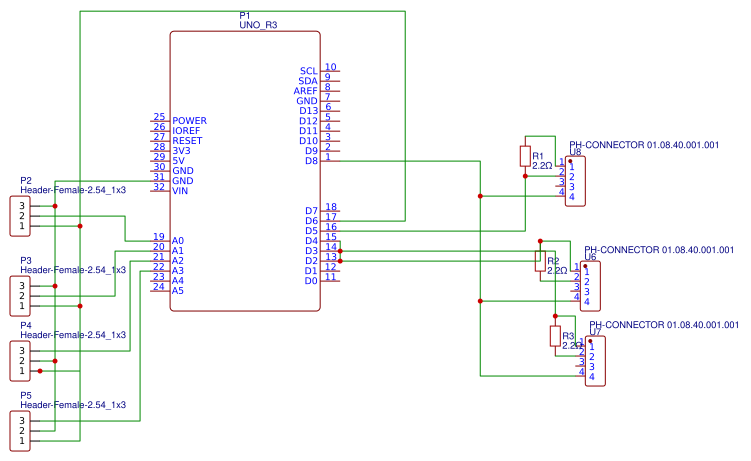Click the P4 reference designator text
The height and width of the screenshot is (461, 751).
(x=26, y=326)
